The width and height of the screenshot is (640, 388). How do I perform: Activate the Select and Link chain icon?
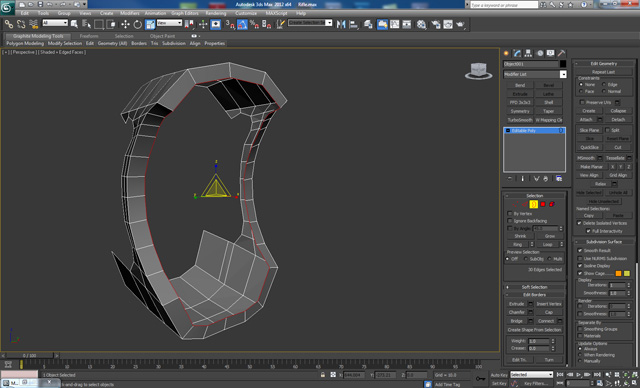(x=9, y=24)
